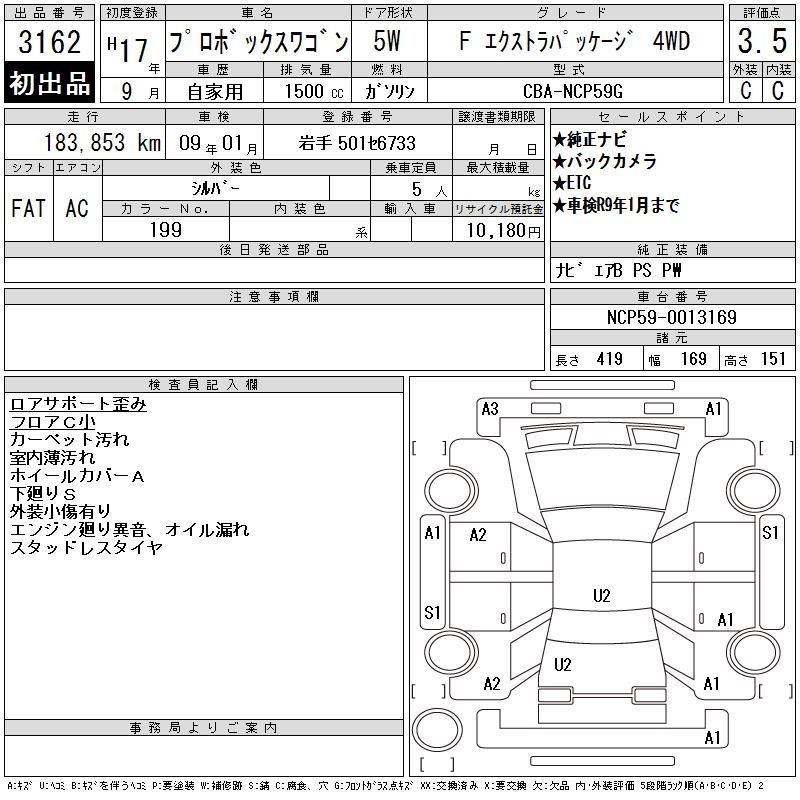Click the 検査員記入欄 section header
Screen dimensions: 800x800
[204, 385]
